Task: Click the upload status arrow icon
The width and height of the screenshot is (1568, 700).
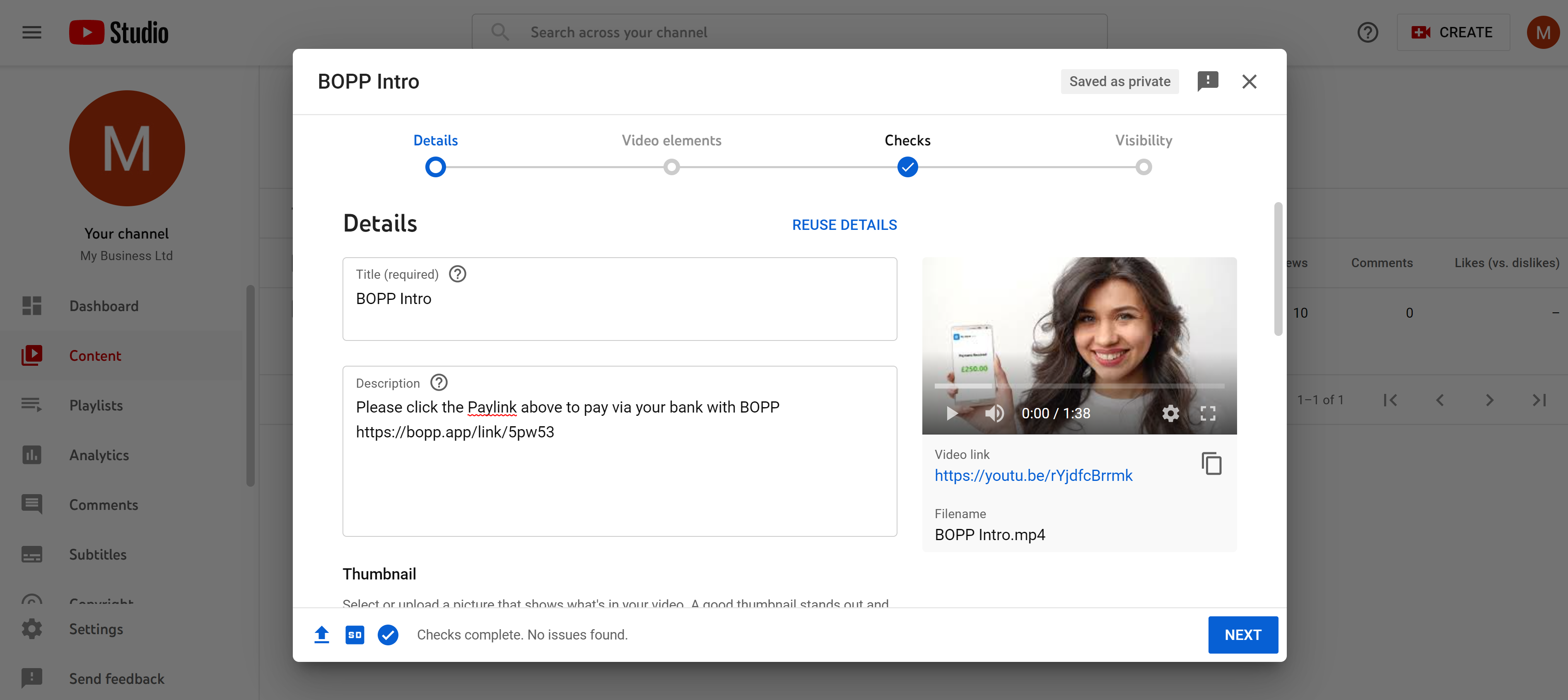Action: pyautogui.click(x=321, y=634)
